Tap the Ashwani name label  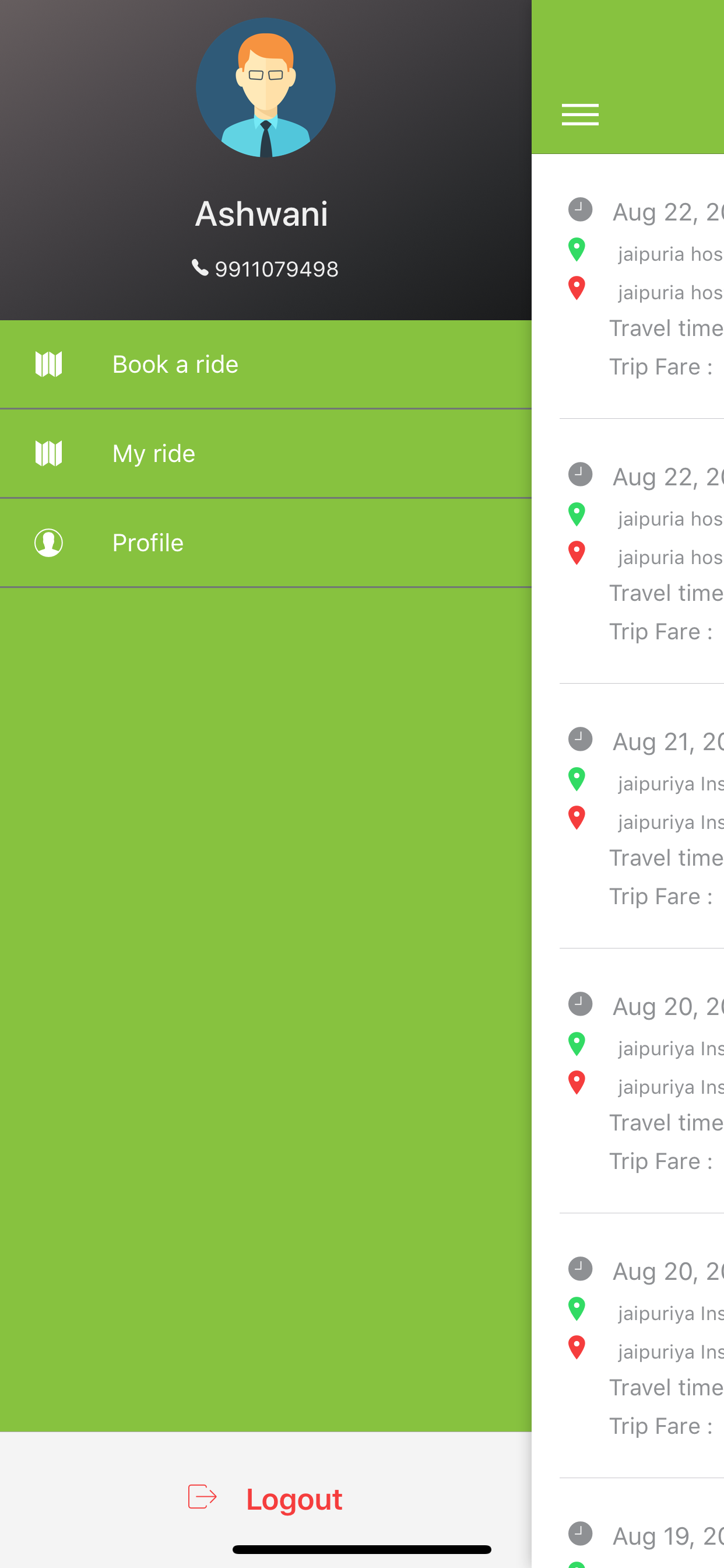(x=262, y=213)
